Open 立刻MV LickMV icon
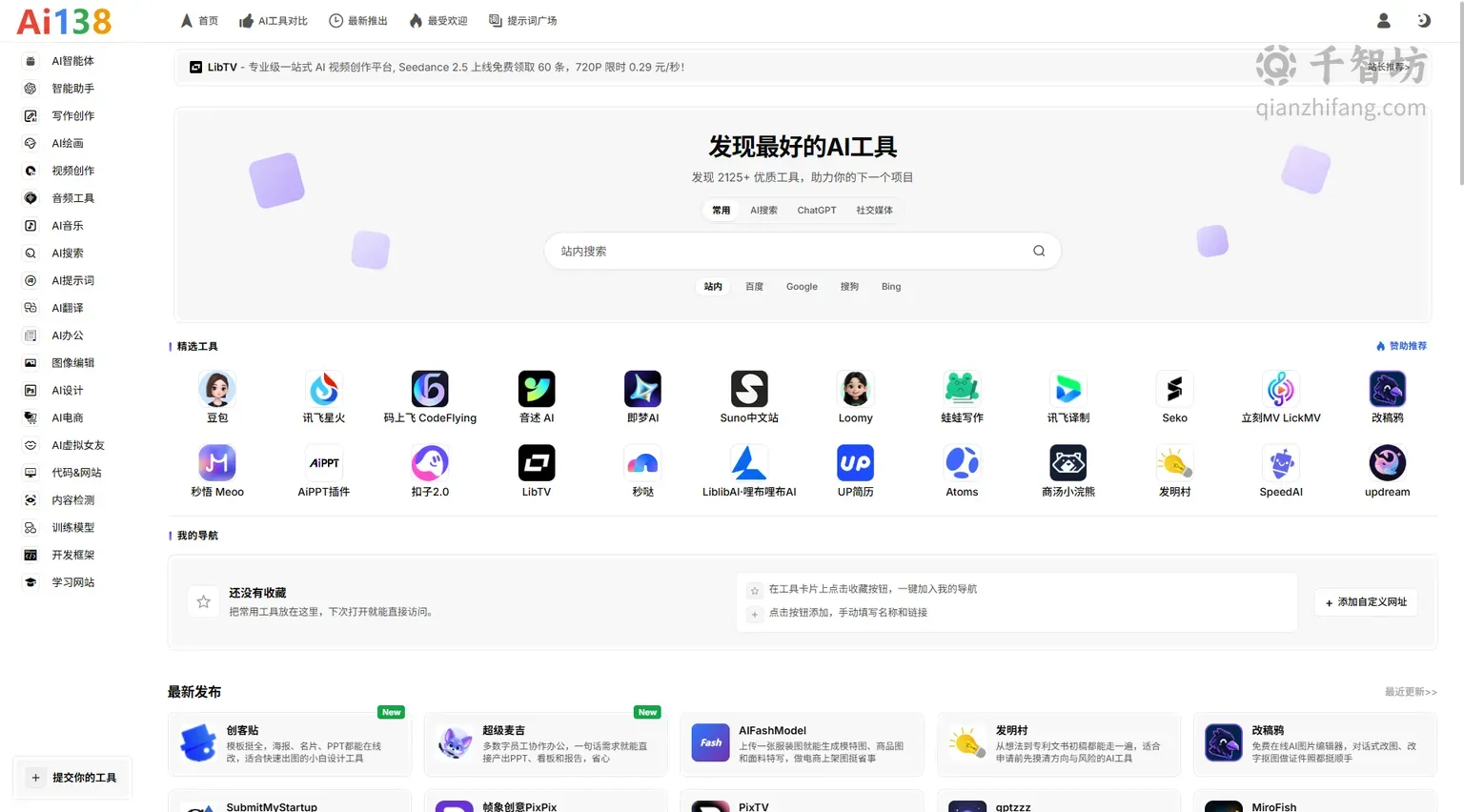Image resolution: width=1464 pixels, height=812 pixels. pos(1281,389)
